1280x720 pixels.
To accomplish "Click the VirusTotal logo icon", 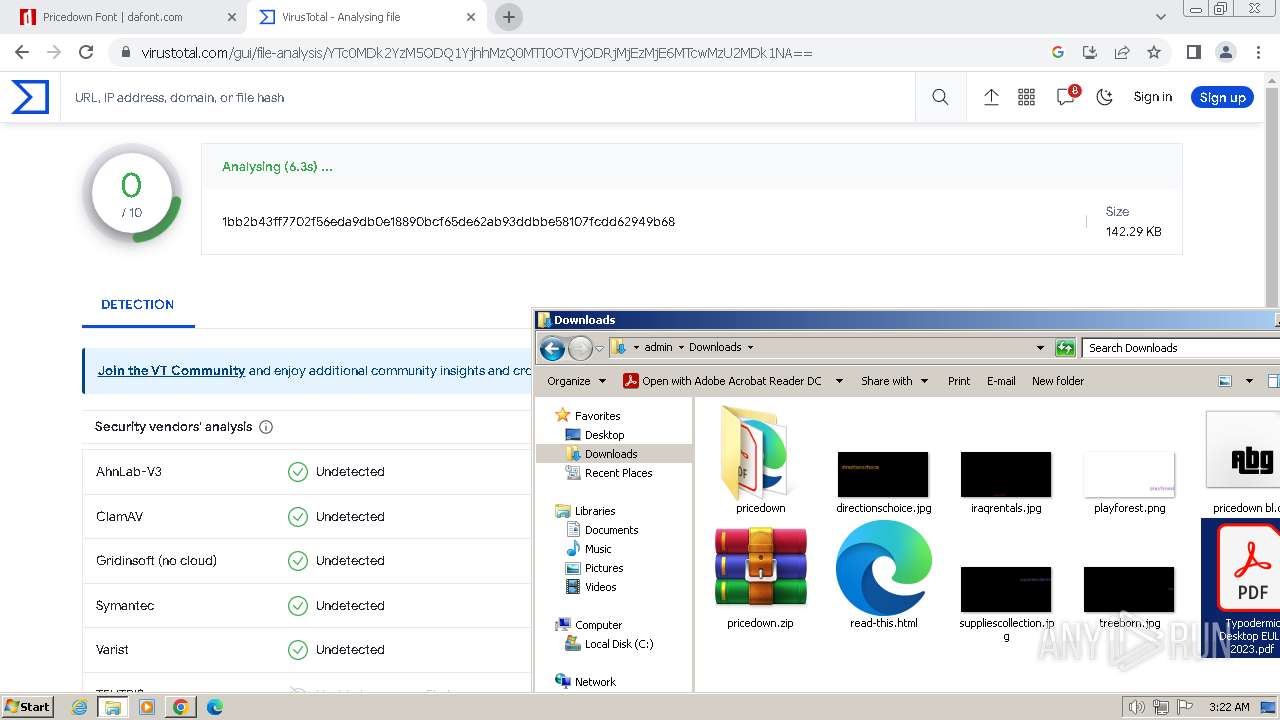I will [30, 97].
